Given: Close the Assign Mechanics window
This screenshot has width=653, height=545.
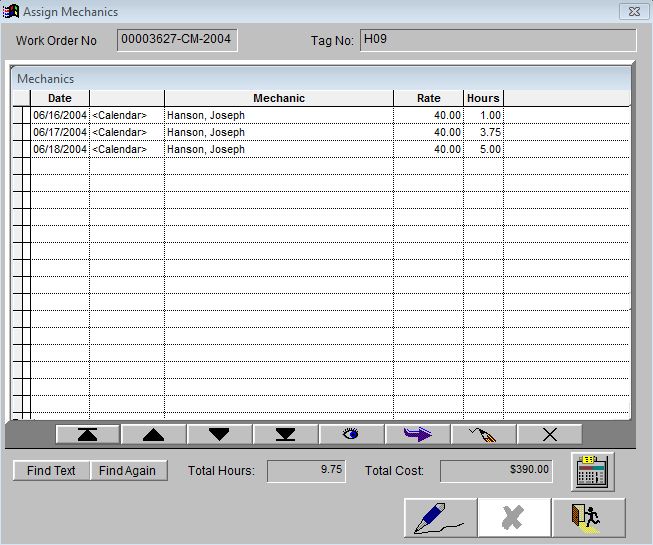Looking at the screenshot, I should click(x=634, y=11).
